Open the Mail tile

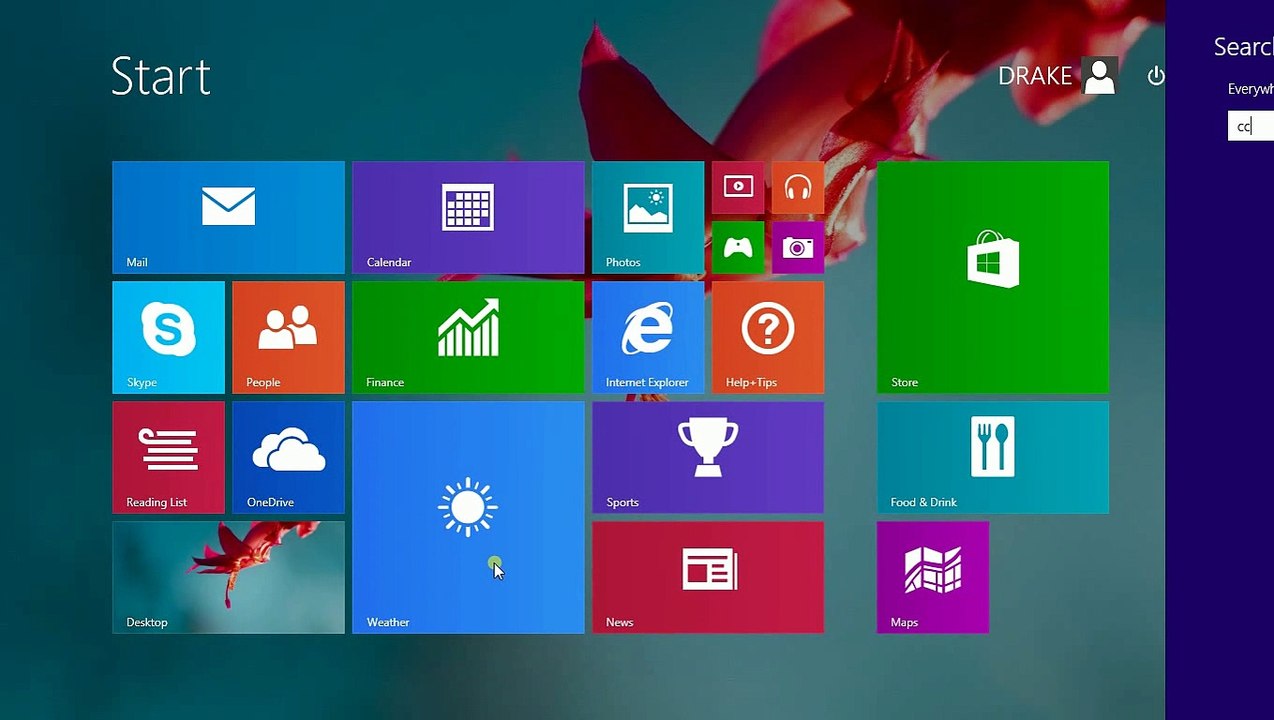tap(228, 217)
